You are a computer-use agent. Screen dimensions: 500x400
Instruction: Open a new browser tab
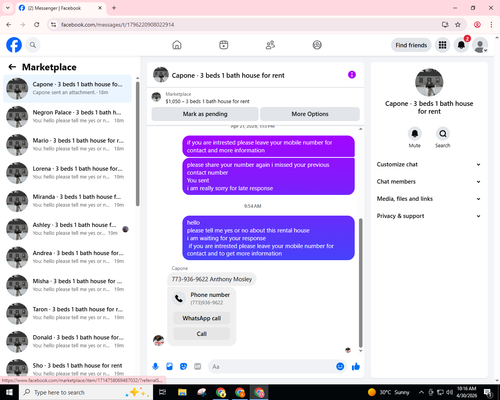114,8
